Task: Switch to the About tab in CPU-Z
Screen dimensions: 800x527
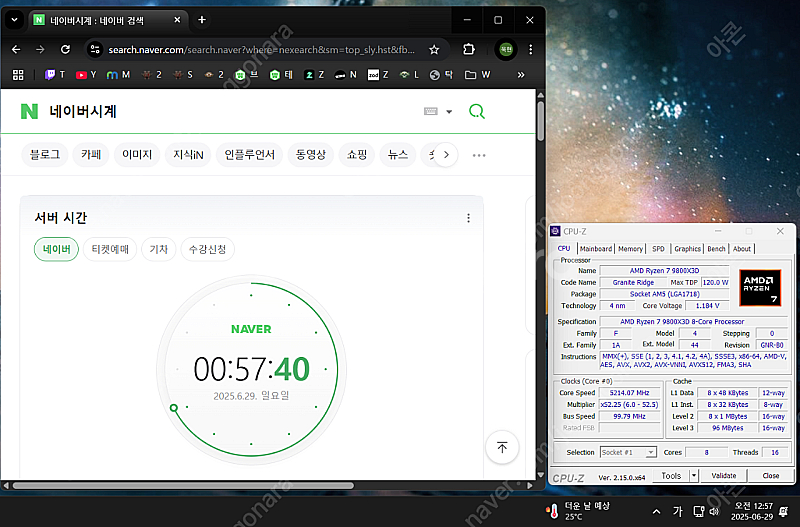Action: click(x=742, y=249)
